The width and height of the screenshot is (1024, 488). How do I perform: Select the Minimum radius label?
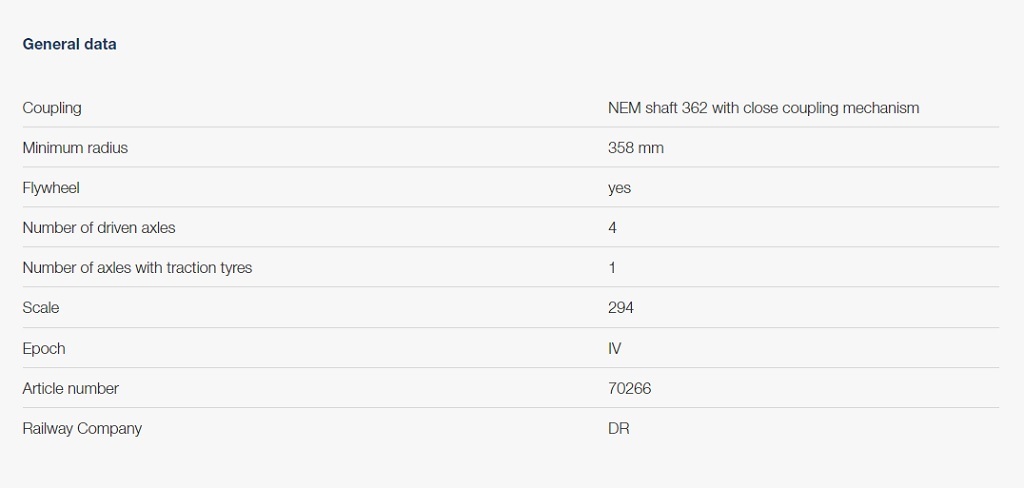[x=75, y=148]
